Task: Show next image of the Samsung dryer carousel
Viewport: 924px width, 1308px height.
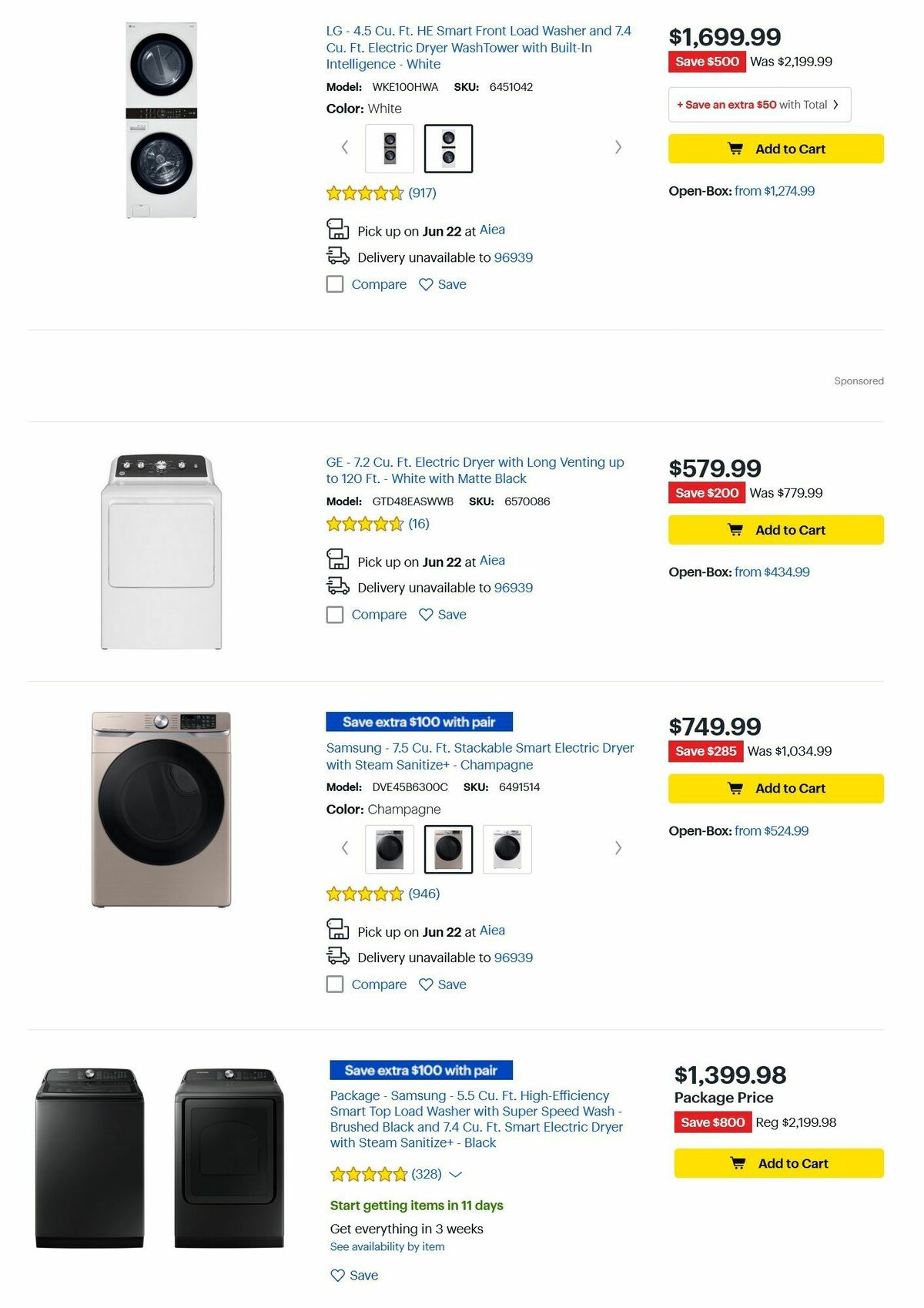Action: tap(618, 847)
